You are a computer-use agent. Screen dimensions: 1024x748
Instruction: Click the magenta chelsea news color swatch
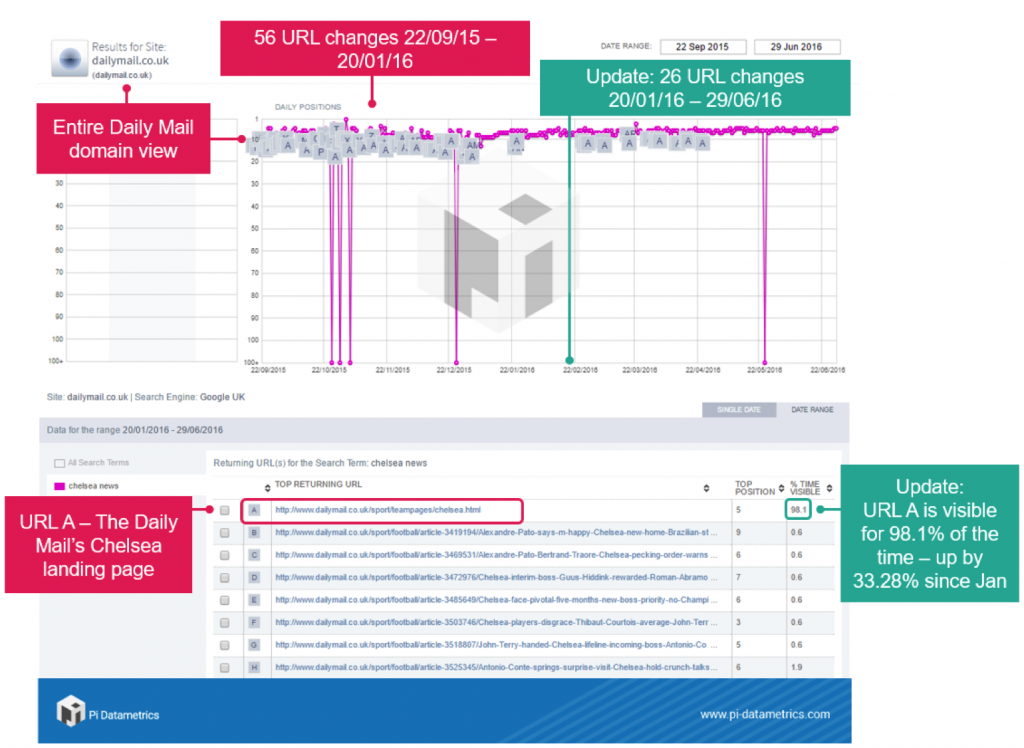[x=59, y=486]
